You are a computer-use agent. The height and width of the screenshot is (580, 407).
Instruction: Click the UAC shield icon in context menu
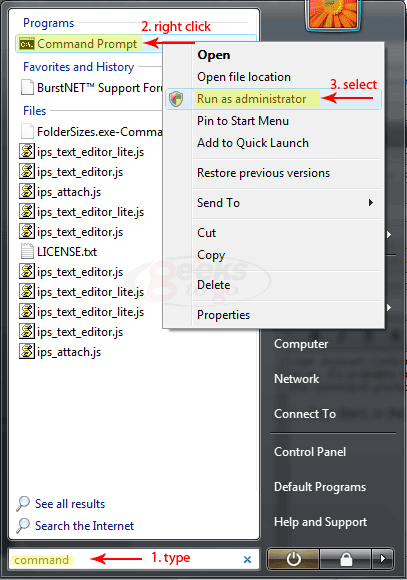pos(176,99)
